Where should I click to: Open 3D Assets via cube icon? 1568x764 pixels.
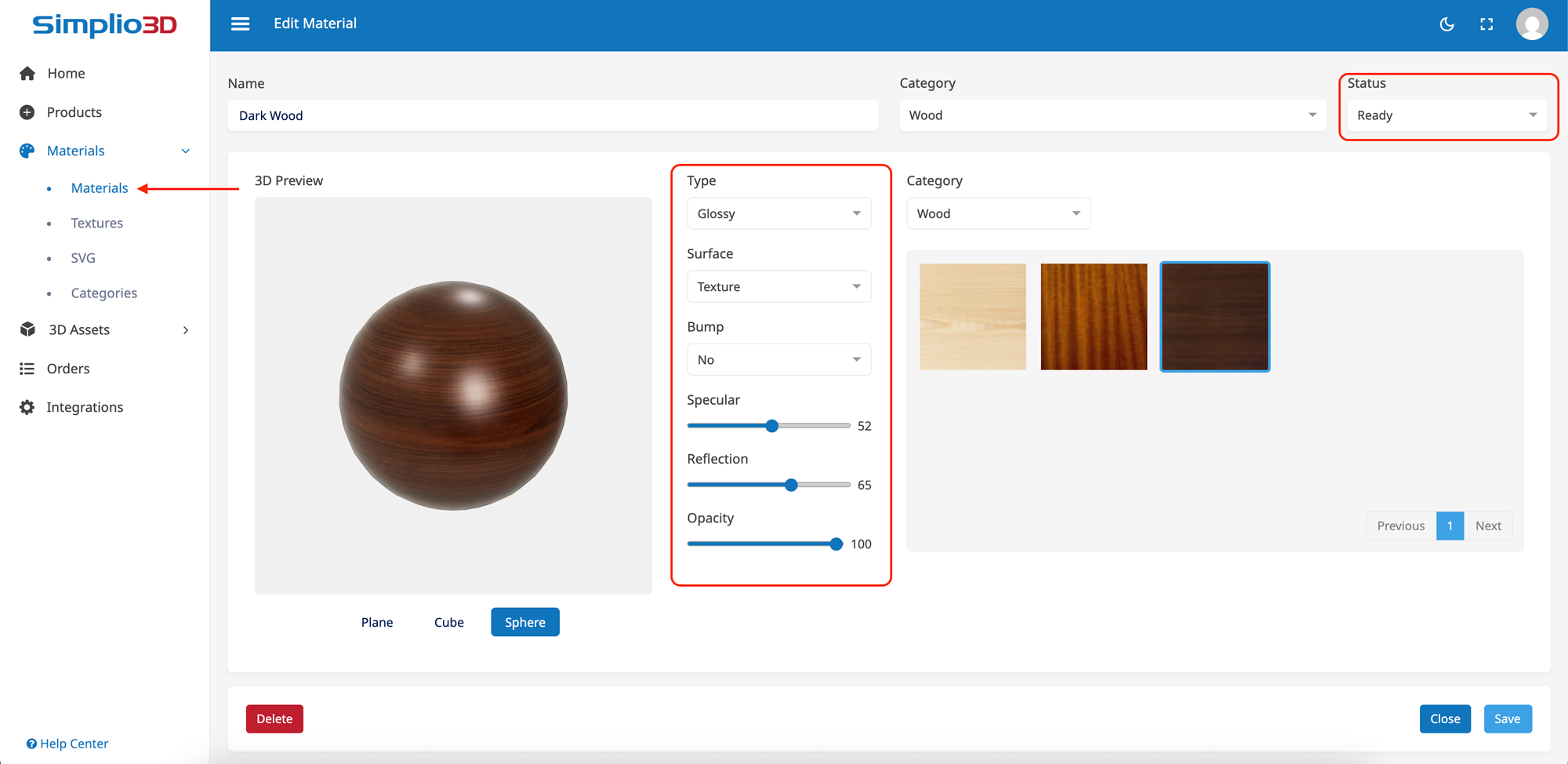27,329
